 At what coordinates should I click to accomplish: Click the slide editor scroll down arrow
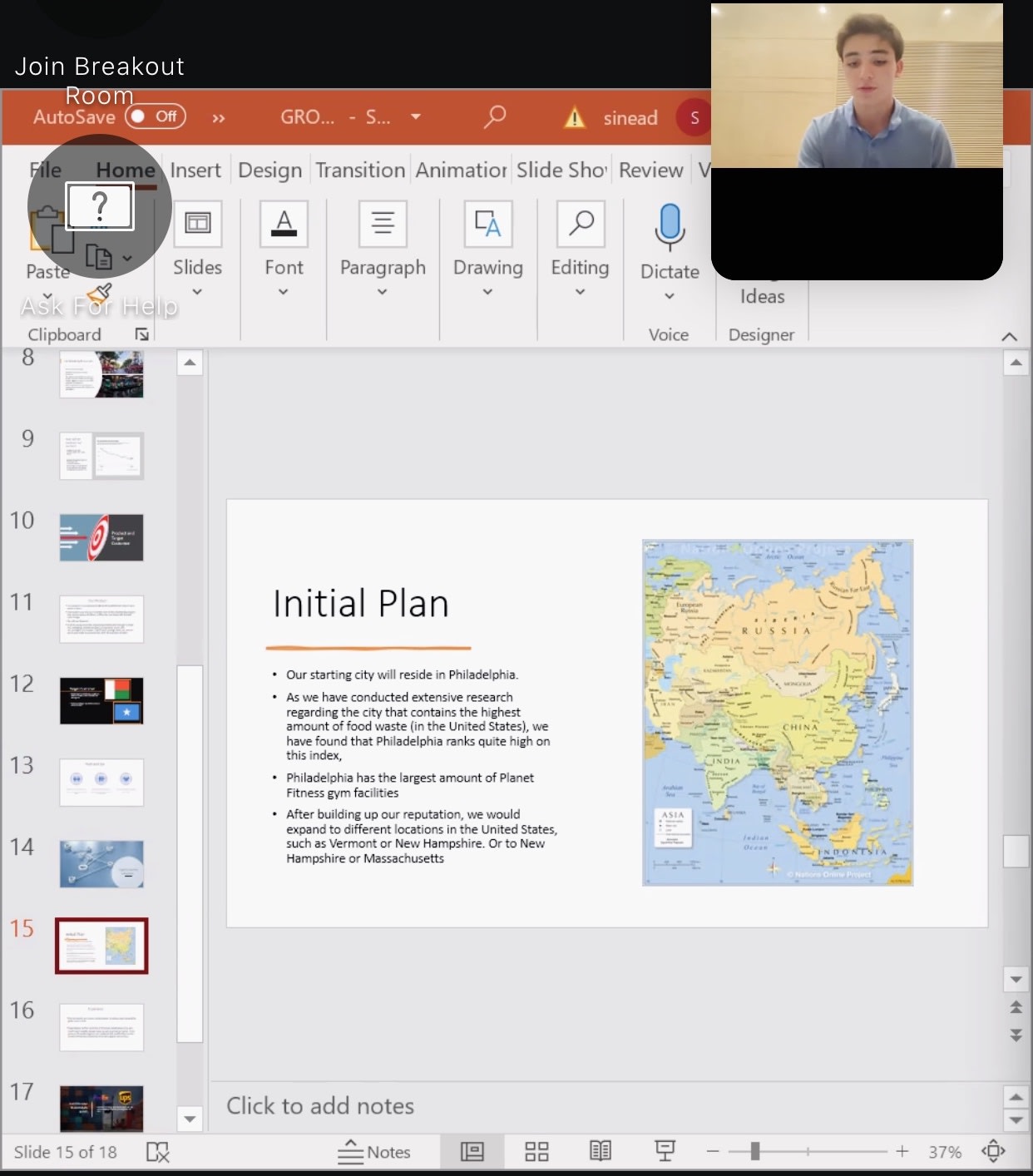coord(1016,980)
